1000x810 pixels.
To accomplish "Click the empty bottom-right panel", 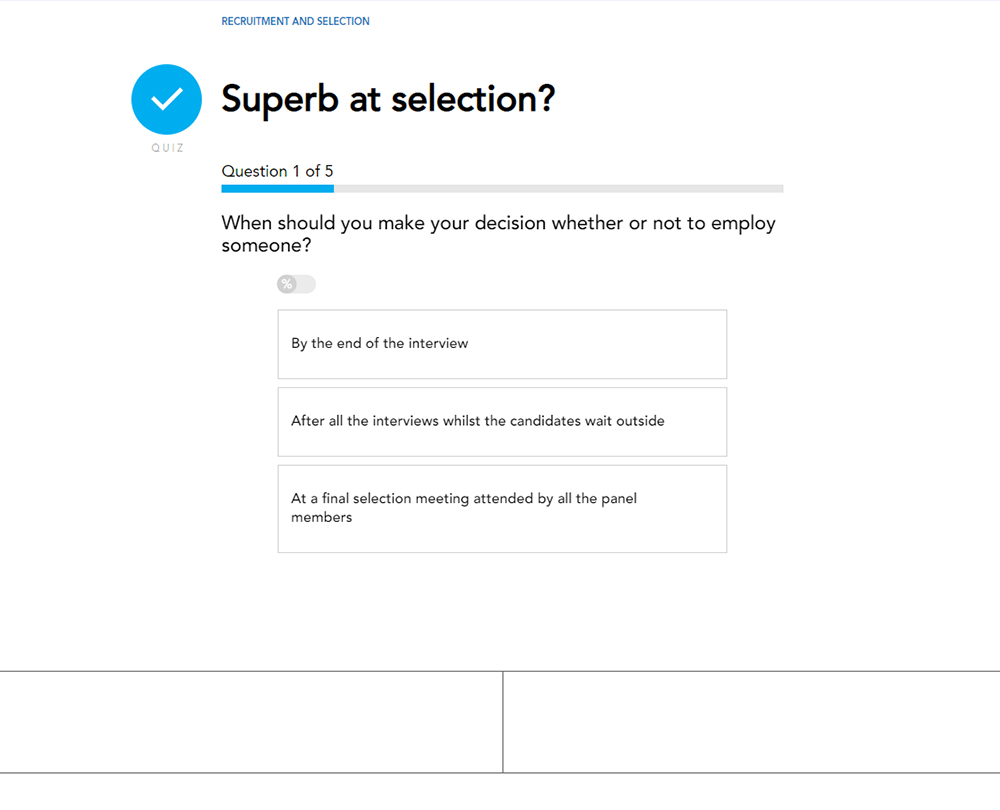I will [751, 721].
